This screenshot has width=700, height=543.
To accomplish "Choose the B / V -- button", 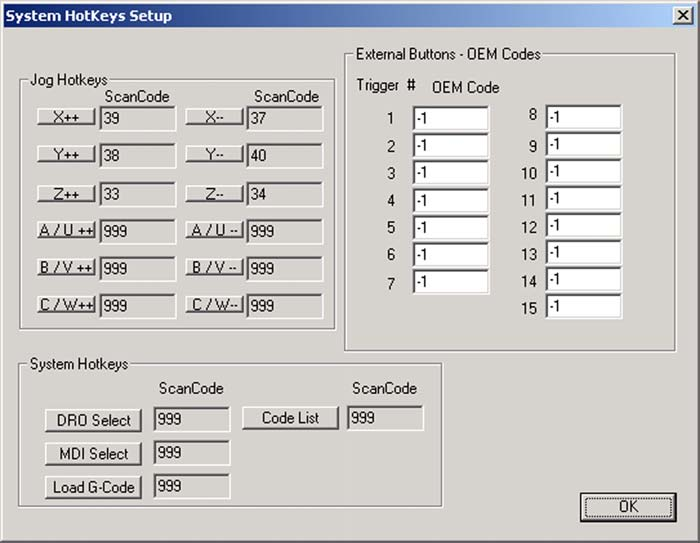I will click(214, 267).
